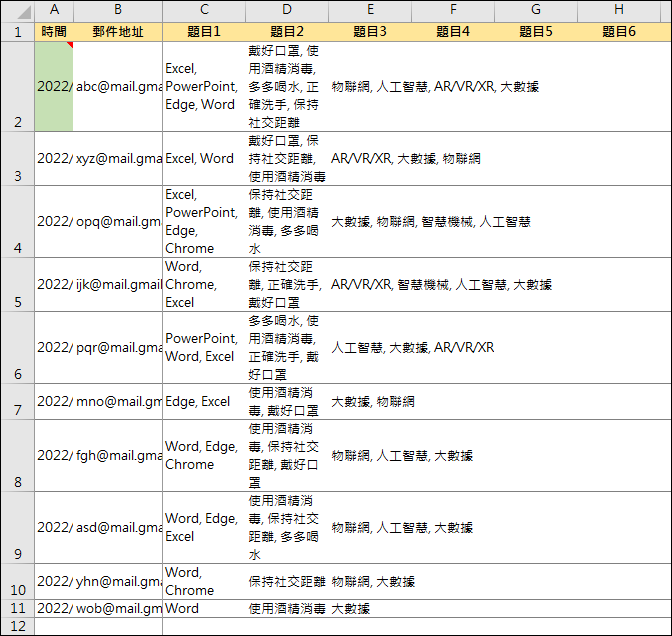The image size is (672, 636).
Task: Select column C header
Action: click(204, 11)
